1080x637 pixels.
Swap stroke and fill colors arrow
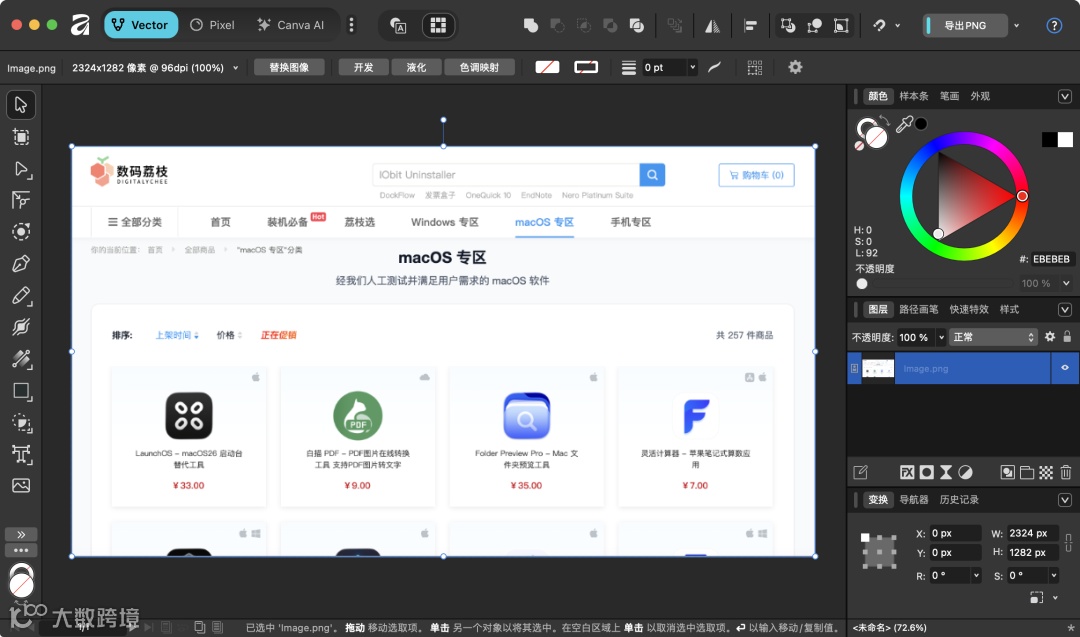tap(884, 121)
